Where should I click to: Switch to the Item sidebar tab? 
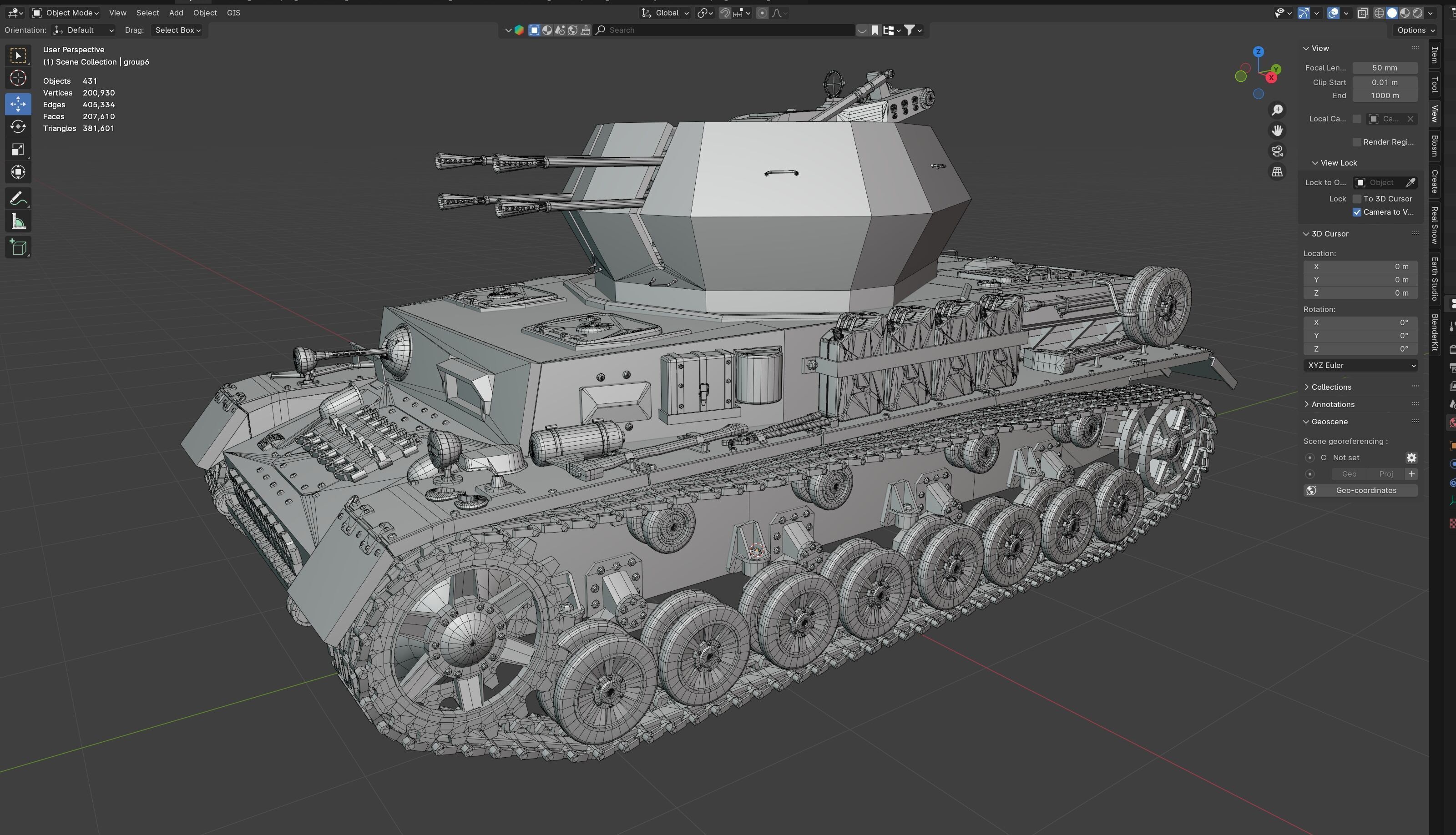point(1434,55)
